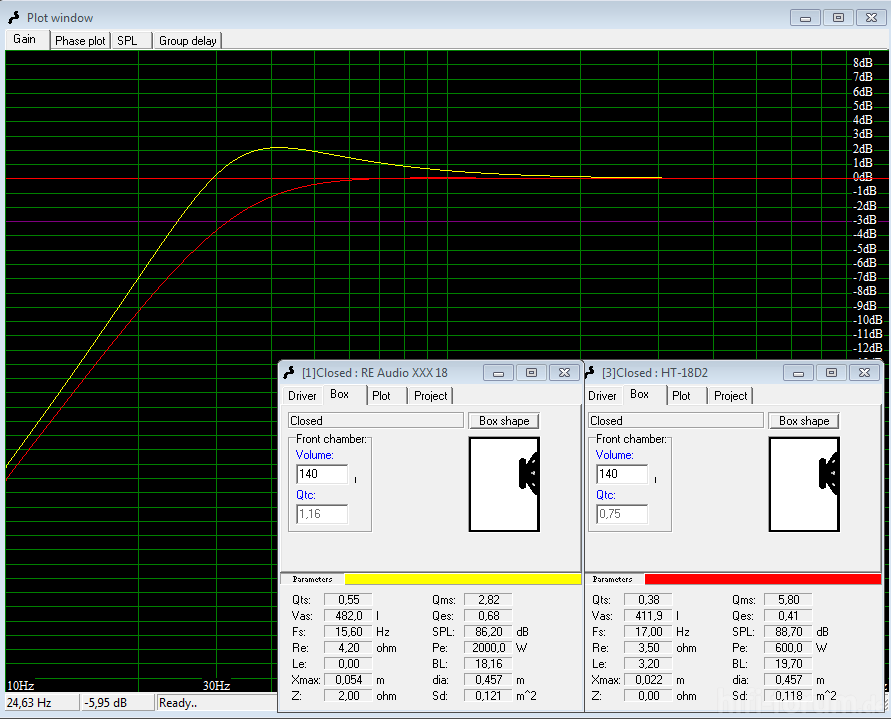Viewport: 891px width, 719px height.
Task: Maximize the Plot window
Action: (x=838, y=17)
